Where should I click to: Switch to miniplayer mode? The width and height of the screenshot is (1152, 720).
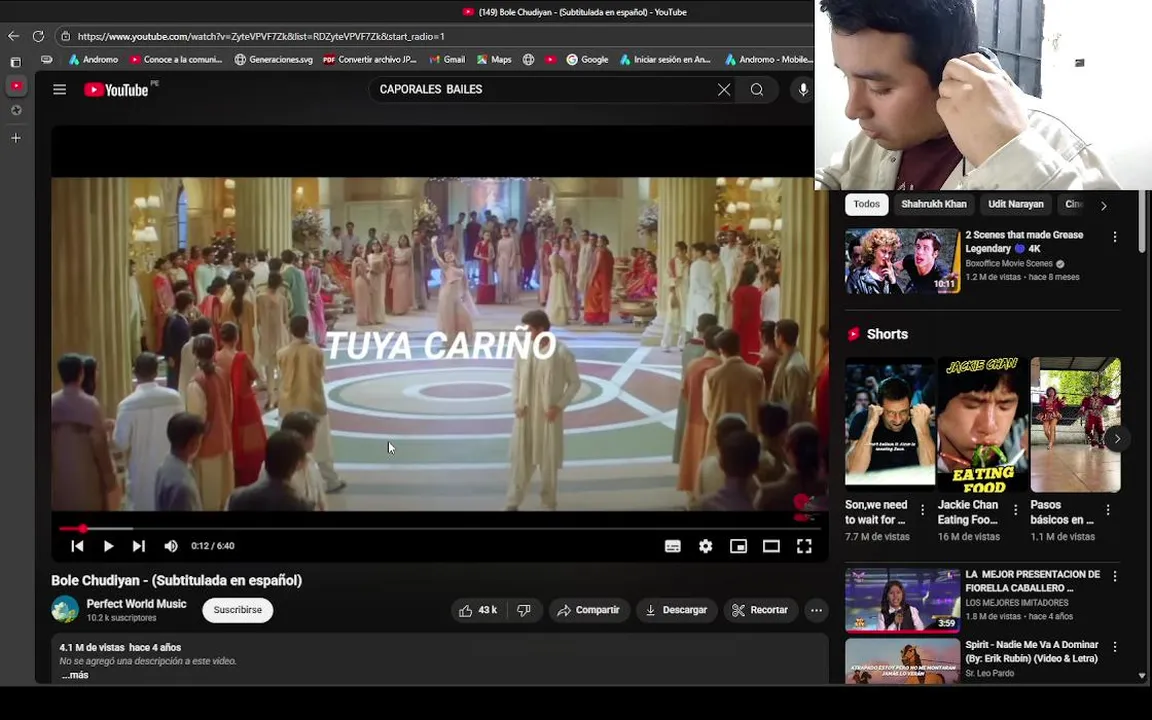(738, 546)
